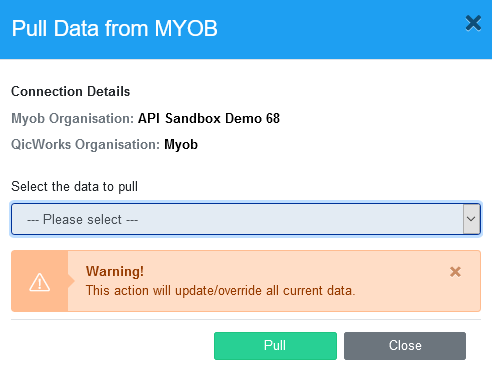Dismiss the warning alert with its X icon
Image resolution: width=492 pixels, height=378 pixels.
point(455,272)
